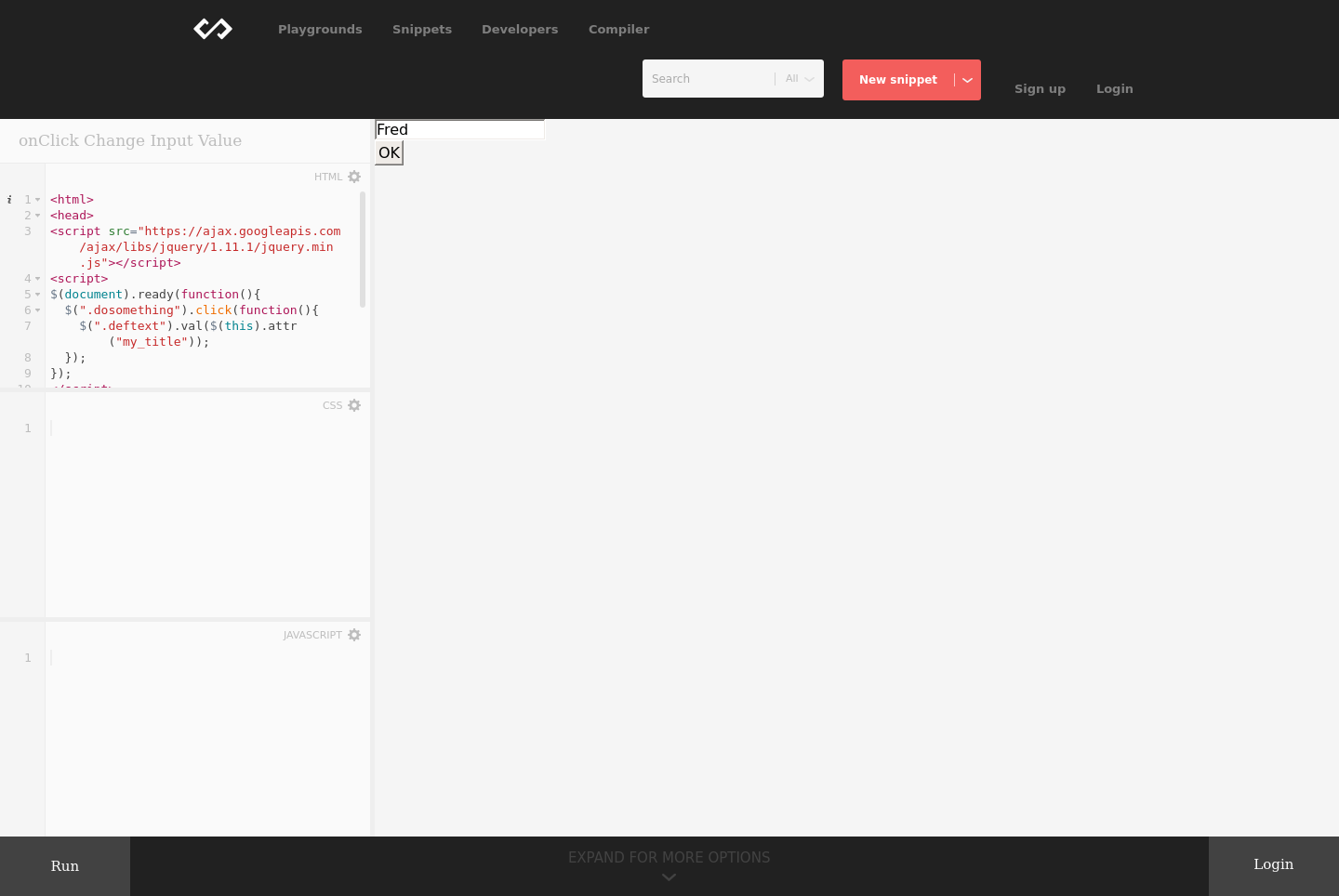The image size is (1339, 896).
Task: Click the HTML panel label
Action: [328, 177]
